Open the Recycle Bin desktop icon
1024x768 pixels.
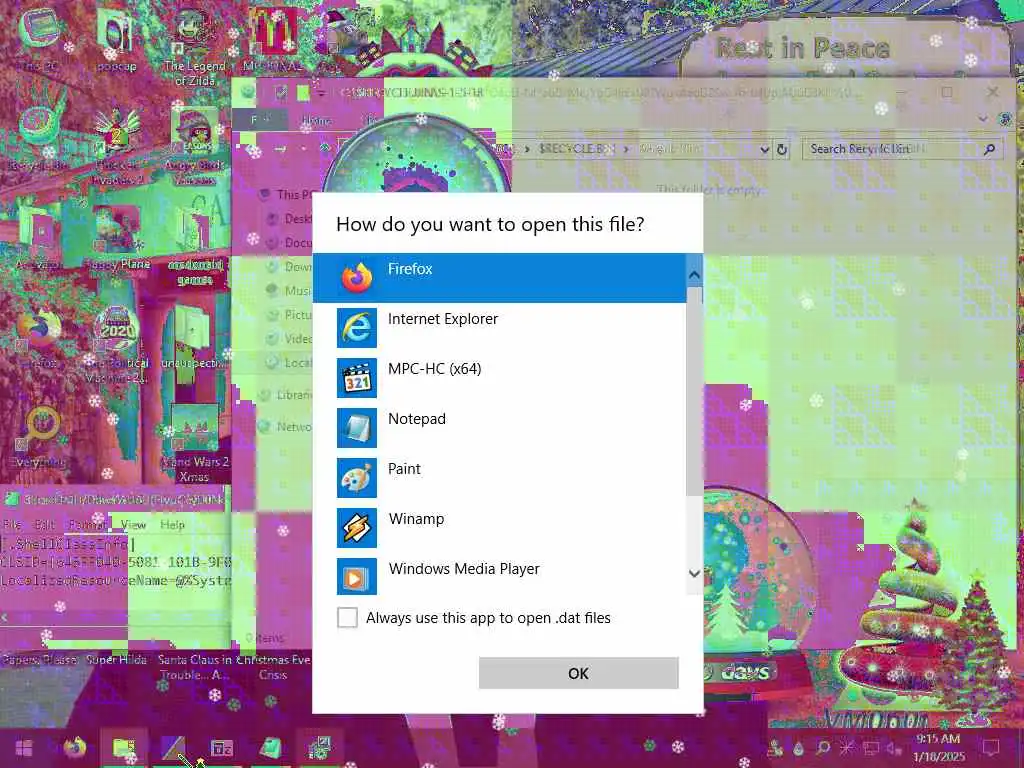(39, 138)
